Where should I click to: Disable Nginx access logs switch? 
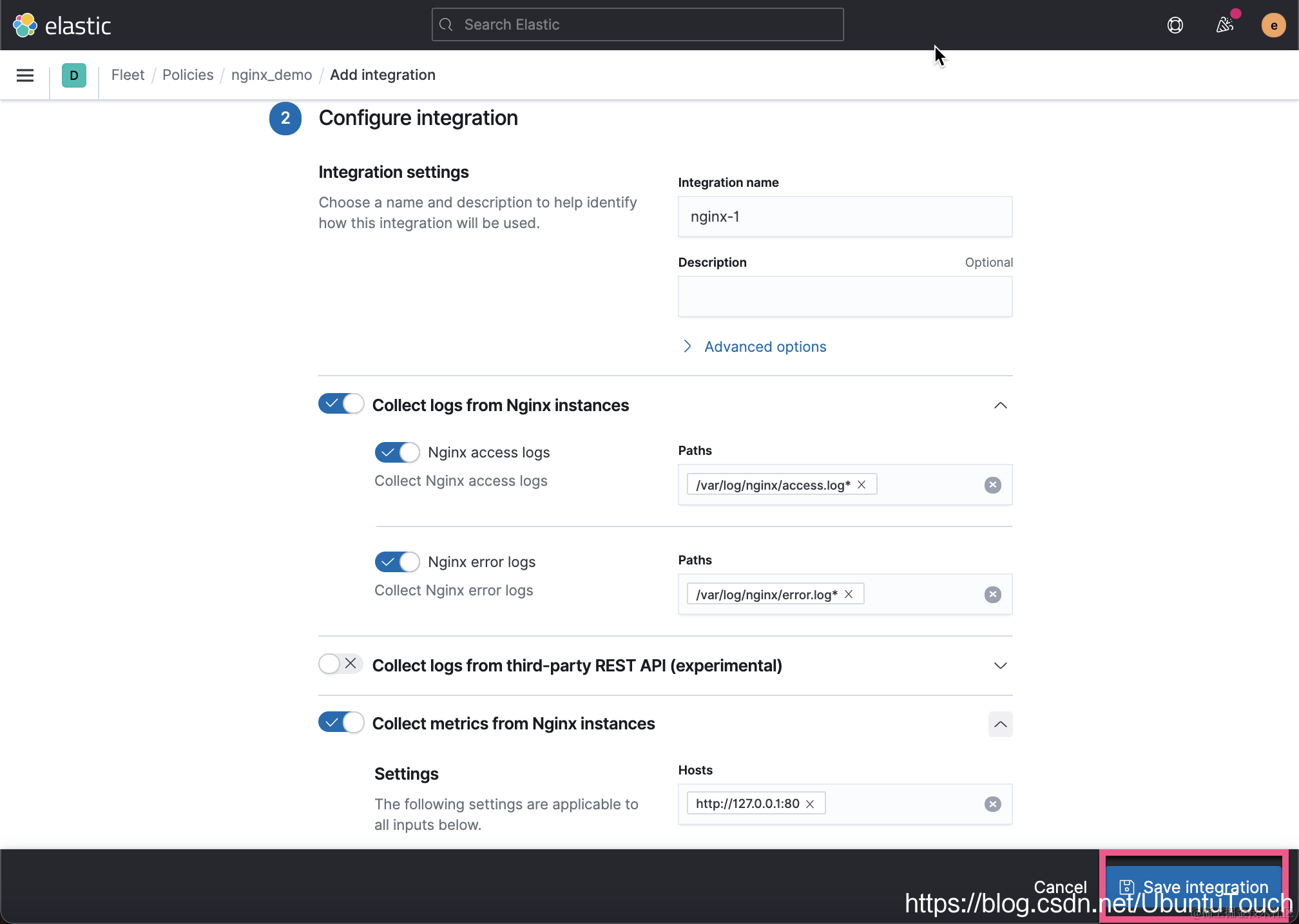pyautogui.click(x=397, y=452)
